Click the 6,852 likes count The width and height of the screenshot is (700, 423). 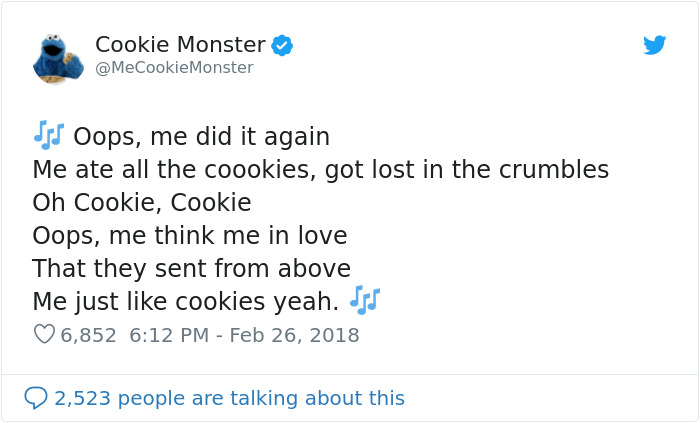click(89, 336)
